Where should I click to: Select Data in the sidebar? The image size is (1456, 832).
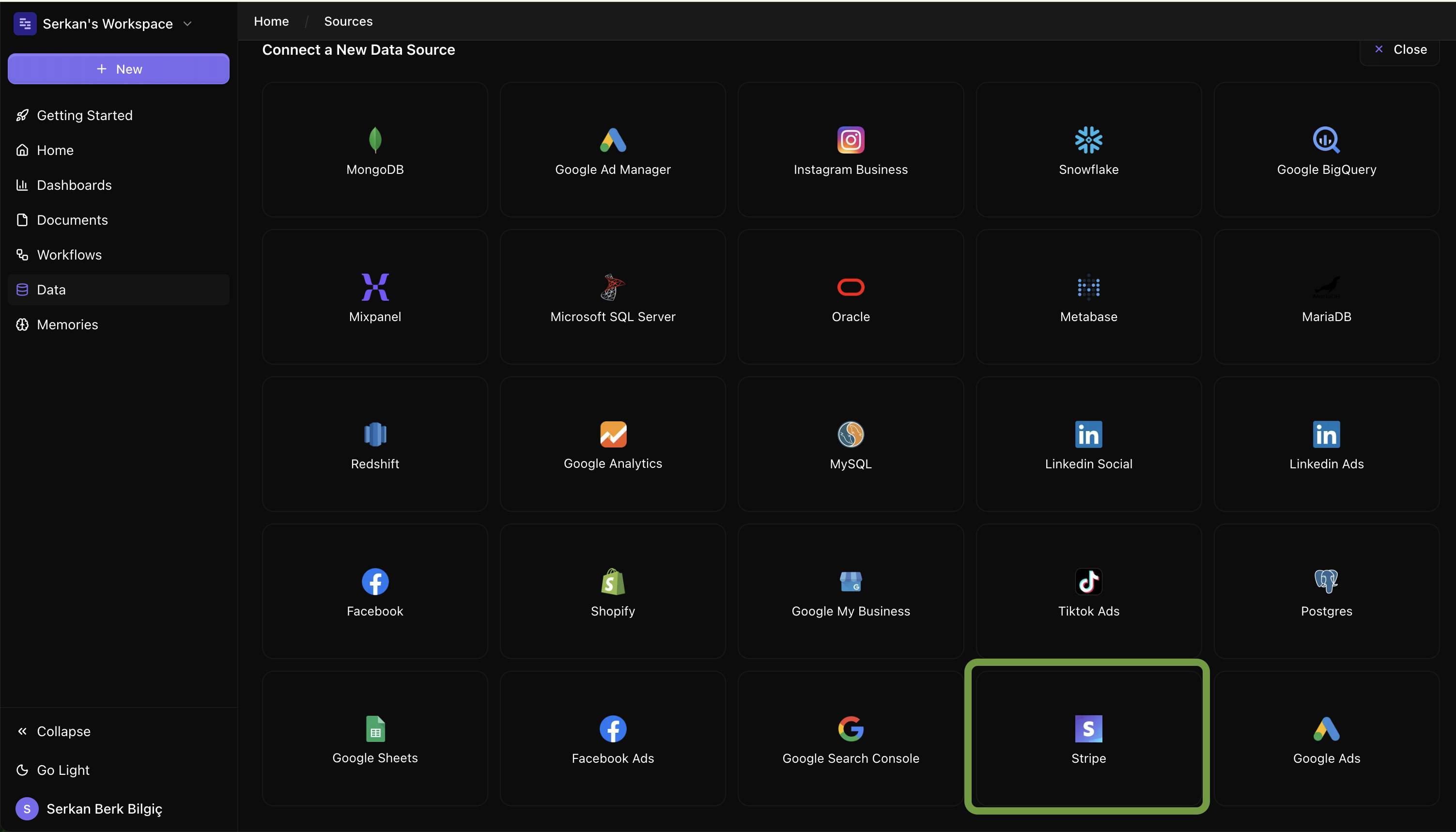118,289
